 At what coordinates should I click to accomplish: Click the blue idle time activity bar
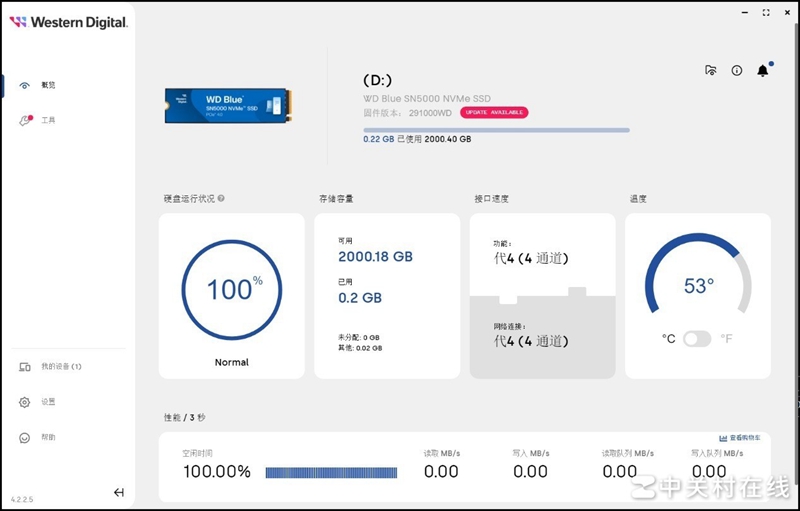pyautogui.click(x=332, y=473)
